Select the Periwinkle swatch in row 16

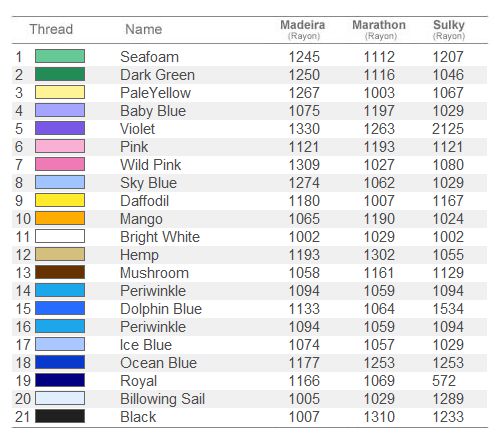point(60,326)
